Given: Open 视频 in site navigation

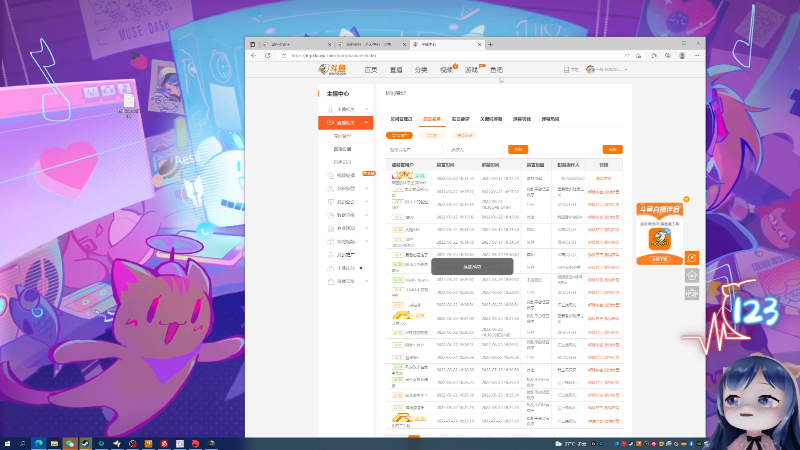Looking at the screenshot, I should pyautogui.click(x=446, y=70).
